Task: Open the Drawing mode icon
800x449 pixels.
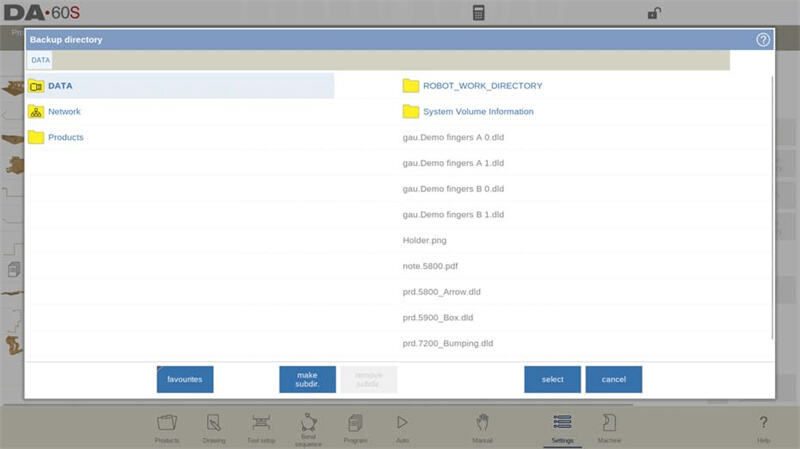Action: coord(212,427)
